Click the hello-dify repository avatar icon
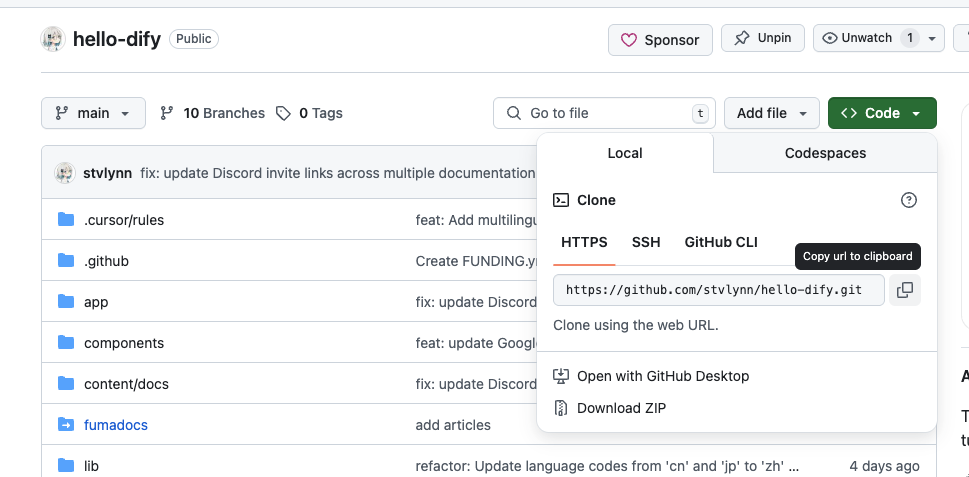This screenshot has width=969, height=477. click(52, 39)
